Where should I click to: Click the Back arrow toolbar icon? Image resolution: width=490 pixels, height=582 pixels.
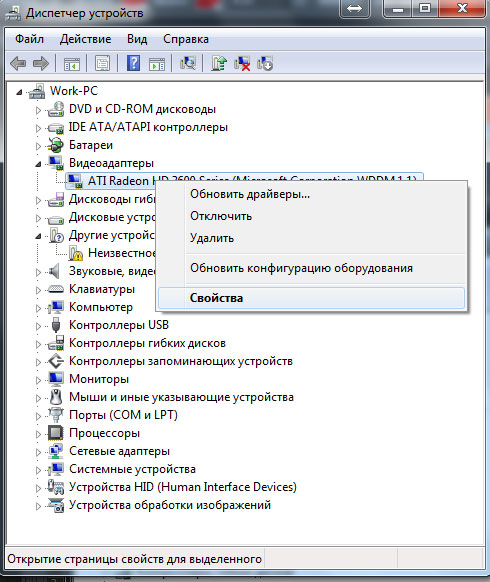click(18, 63)
